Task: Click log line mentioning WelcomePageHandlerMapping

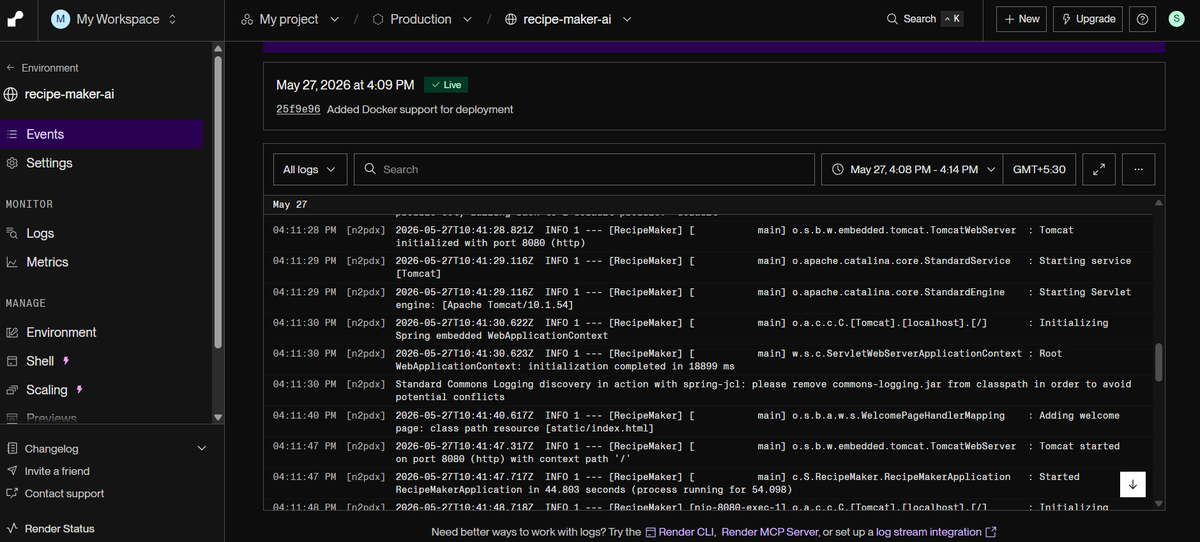Action: 709,422
